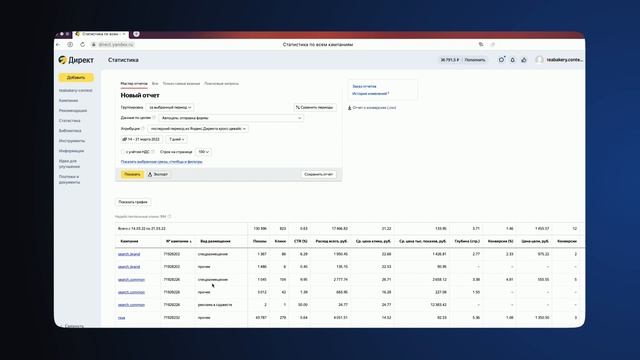Click the Глубина (стр.) column header
The height and width of the screenshot is (360, 640).
click(x=467, y=242)
